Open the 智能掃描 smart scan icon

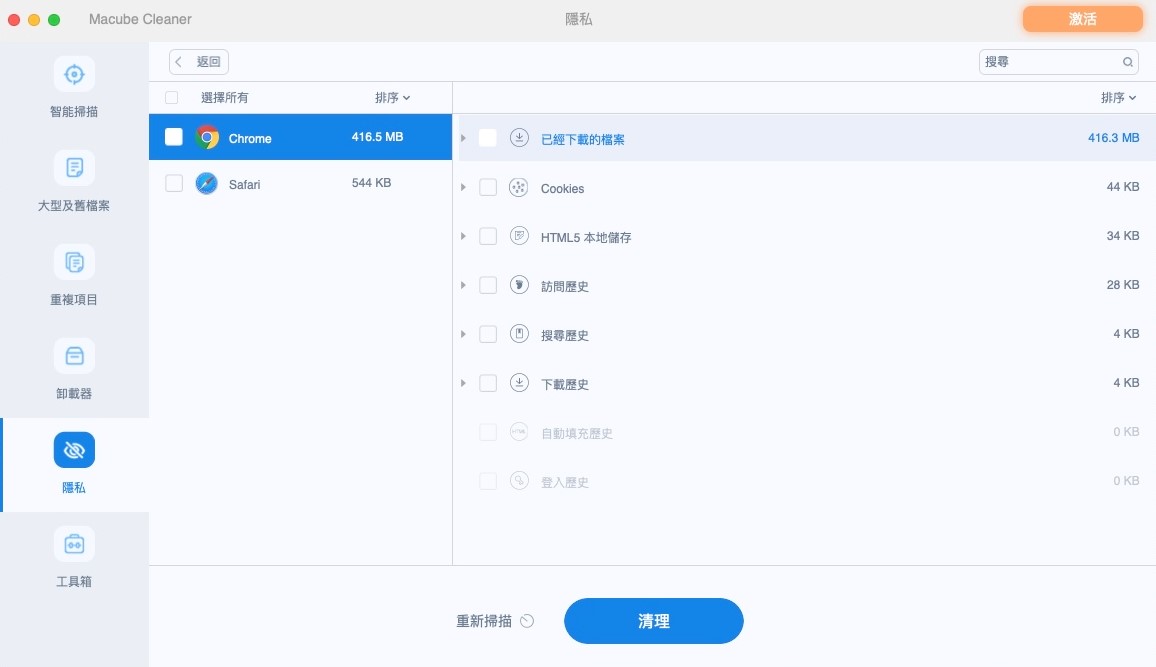74,74
